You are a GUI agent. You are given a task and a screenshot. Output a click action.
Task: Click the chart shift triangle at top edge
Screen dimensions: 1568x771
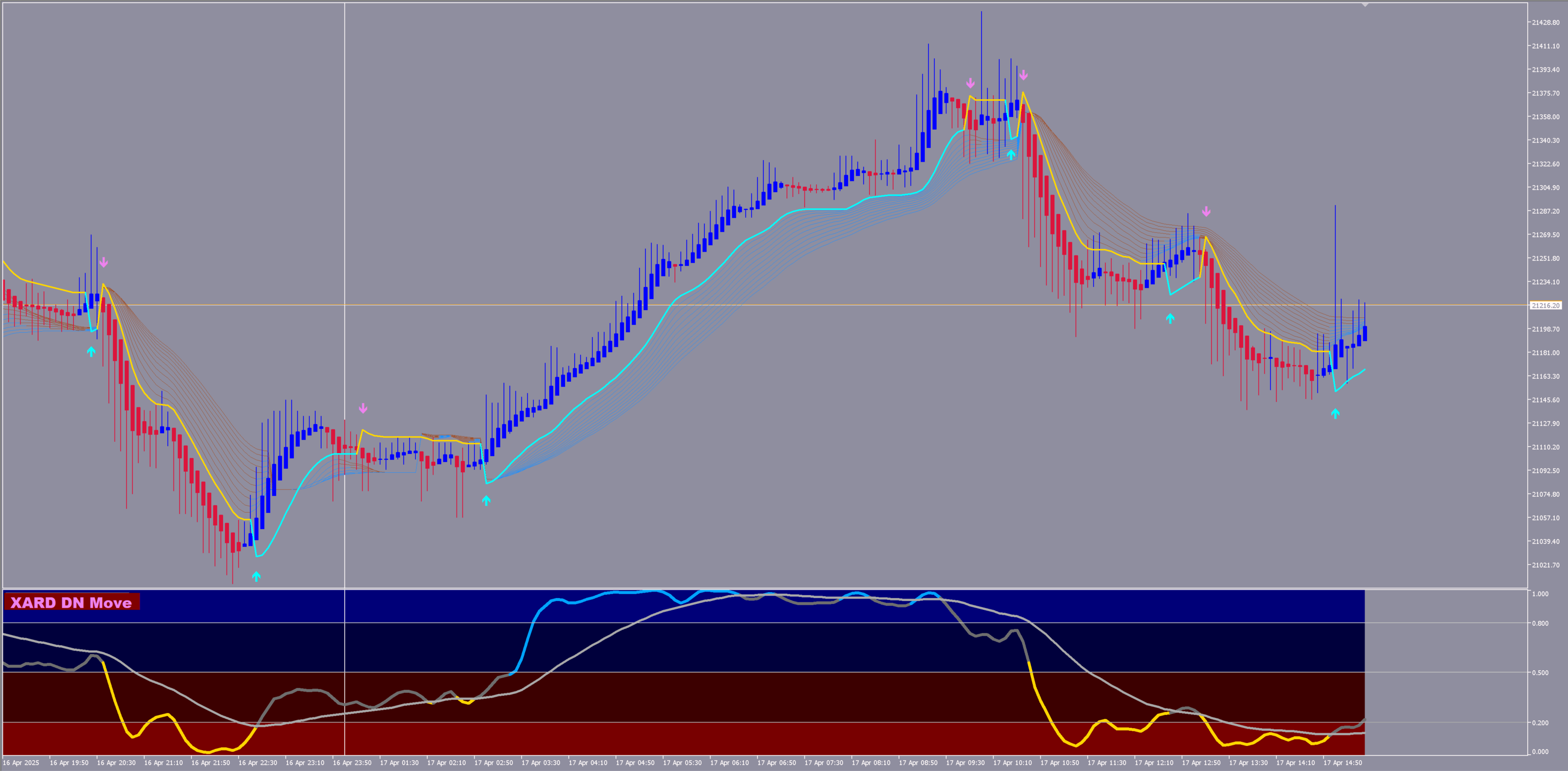(x=1365, y=5)
